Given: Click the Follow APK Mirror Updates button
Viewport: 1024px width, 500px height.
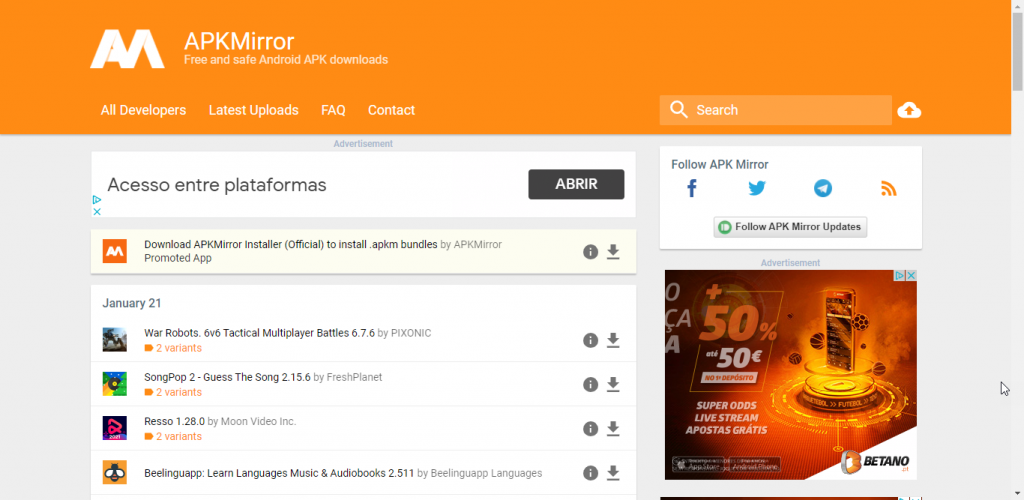Looking at the screenshot, I should click(790, 227).
